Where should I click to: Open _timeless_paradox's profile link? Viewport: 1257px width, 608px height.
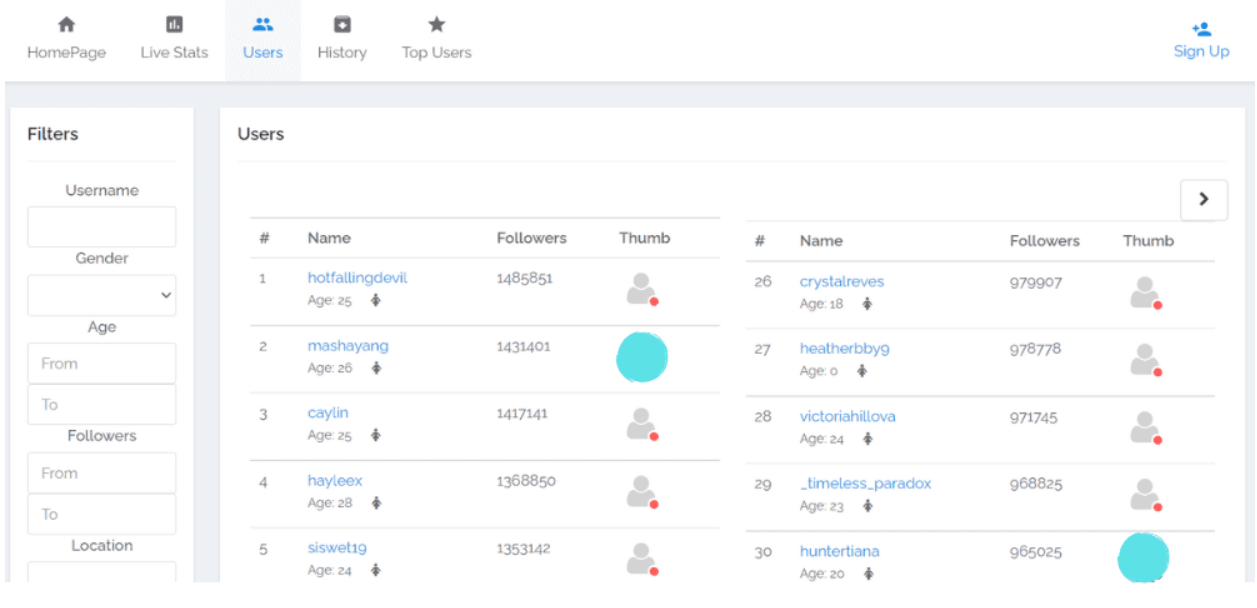865,484
